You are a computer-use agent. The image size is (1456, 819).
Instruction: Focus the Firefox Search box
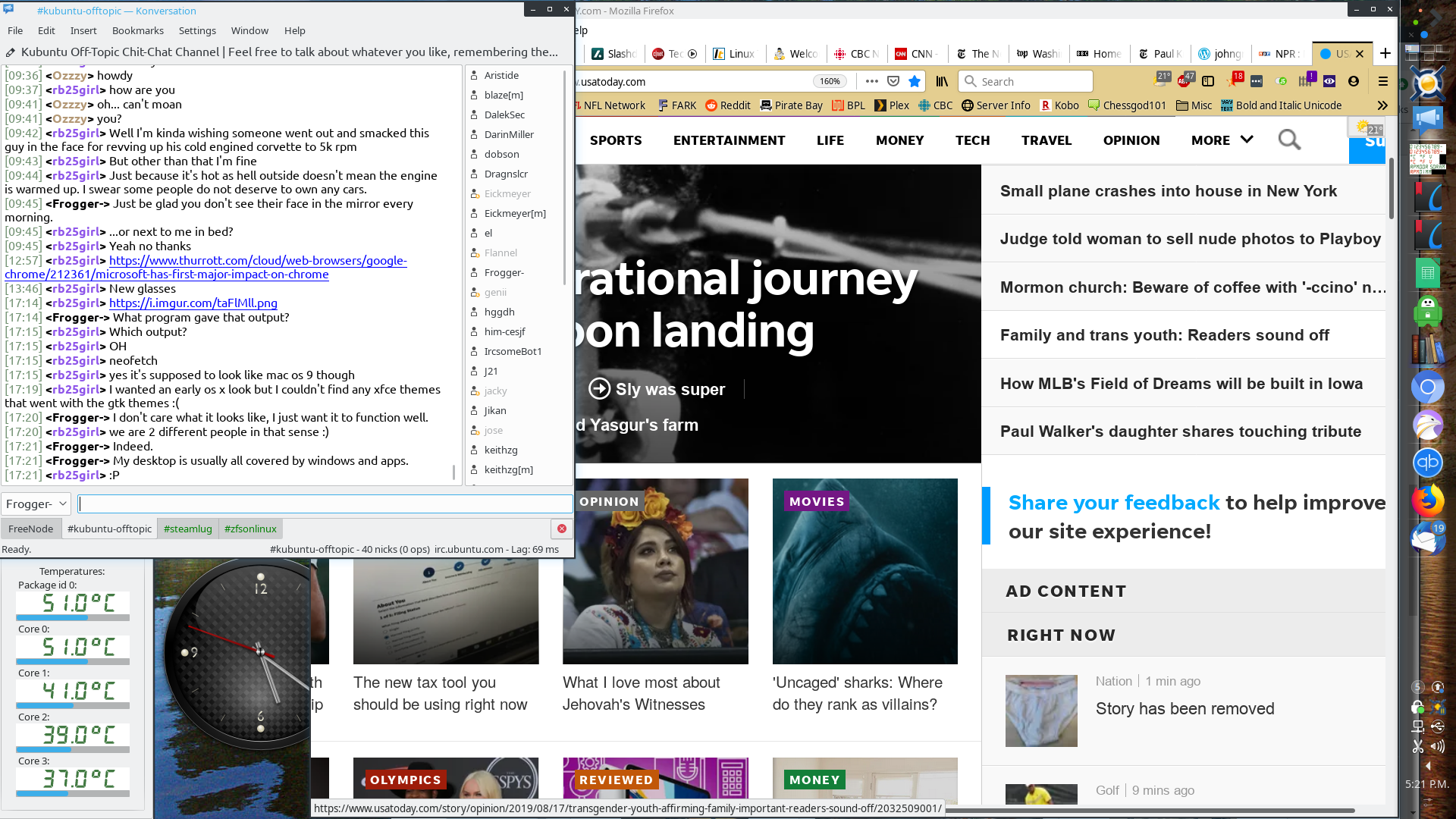click(1026, 81)
